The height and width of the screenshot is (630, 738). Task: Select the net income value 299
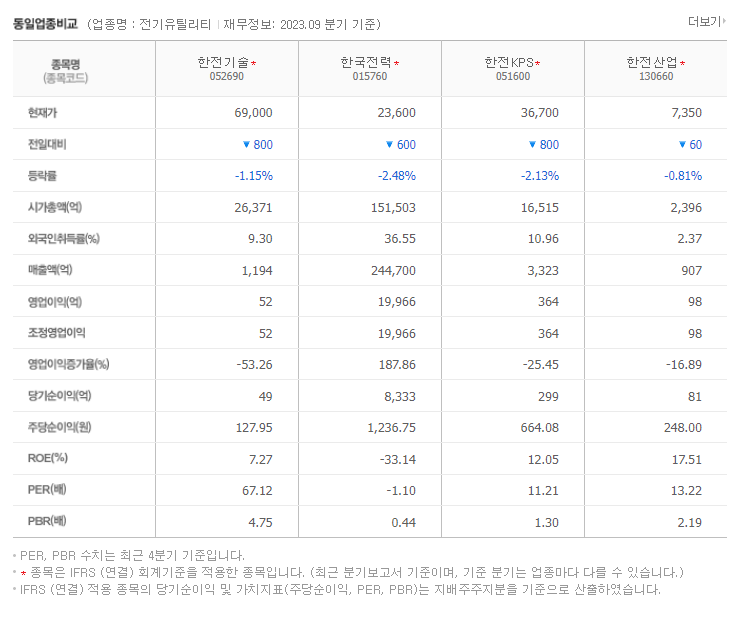click(x=548, y=397)
